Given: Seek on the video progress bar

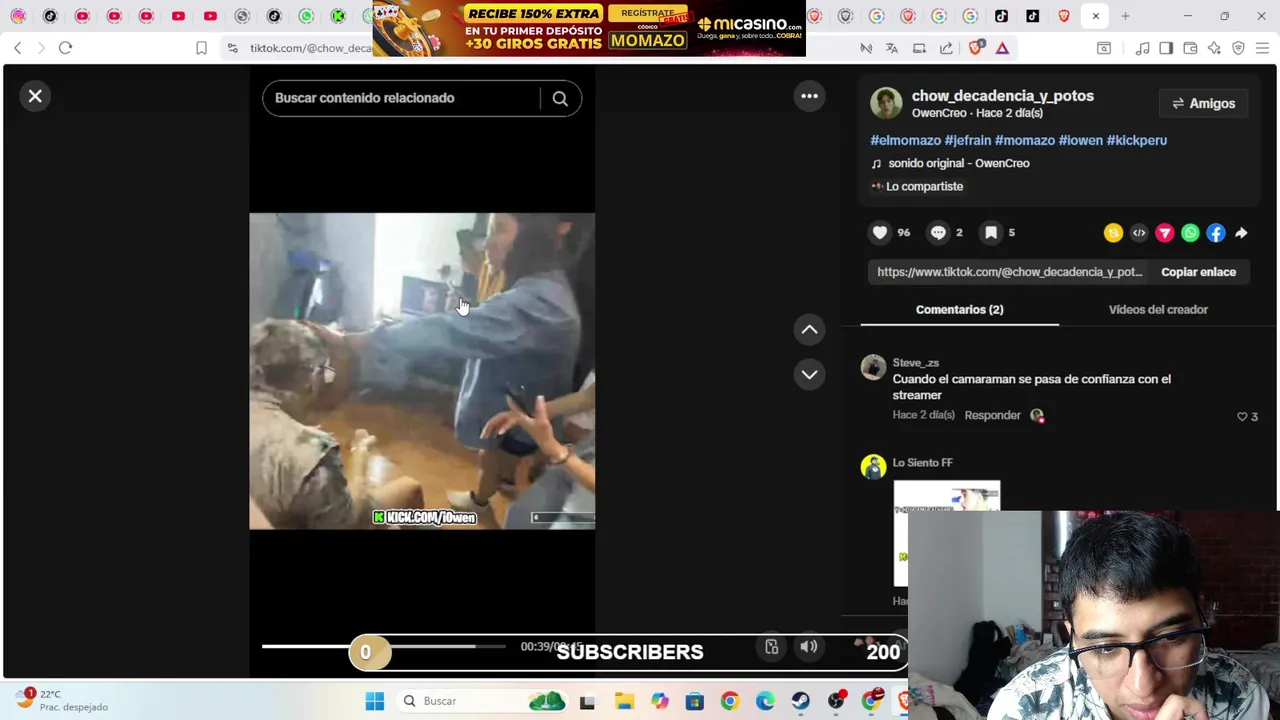Looking at the screenshot, I should point(384,646).
